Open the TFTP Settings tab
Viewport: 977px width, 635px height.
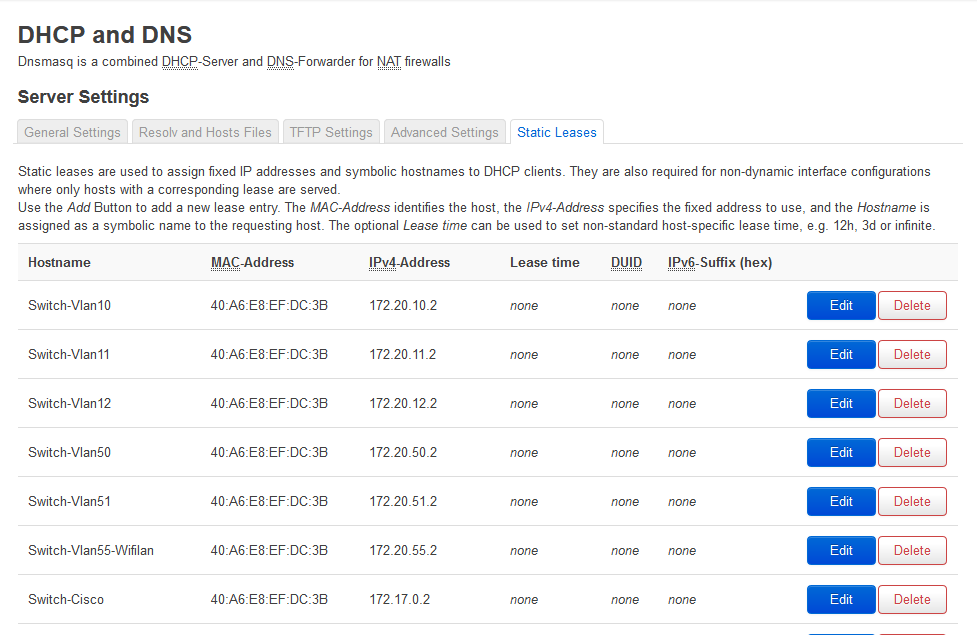click(x=330, y=131)
